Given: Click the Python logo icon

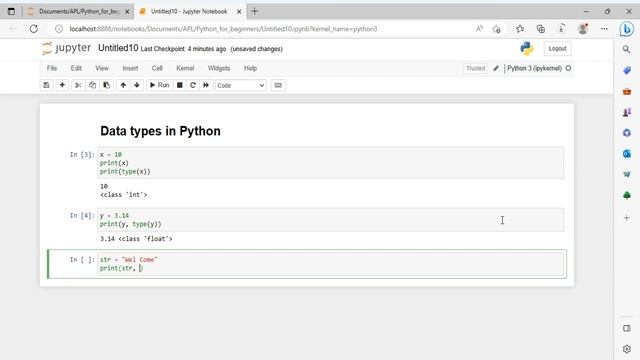Looking at the screenshot, I should click(x=527, y=49).
